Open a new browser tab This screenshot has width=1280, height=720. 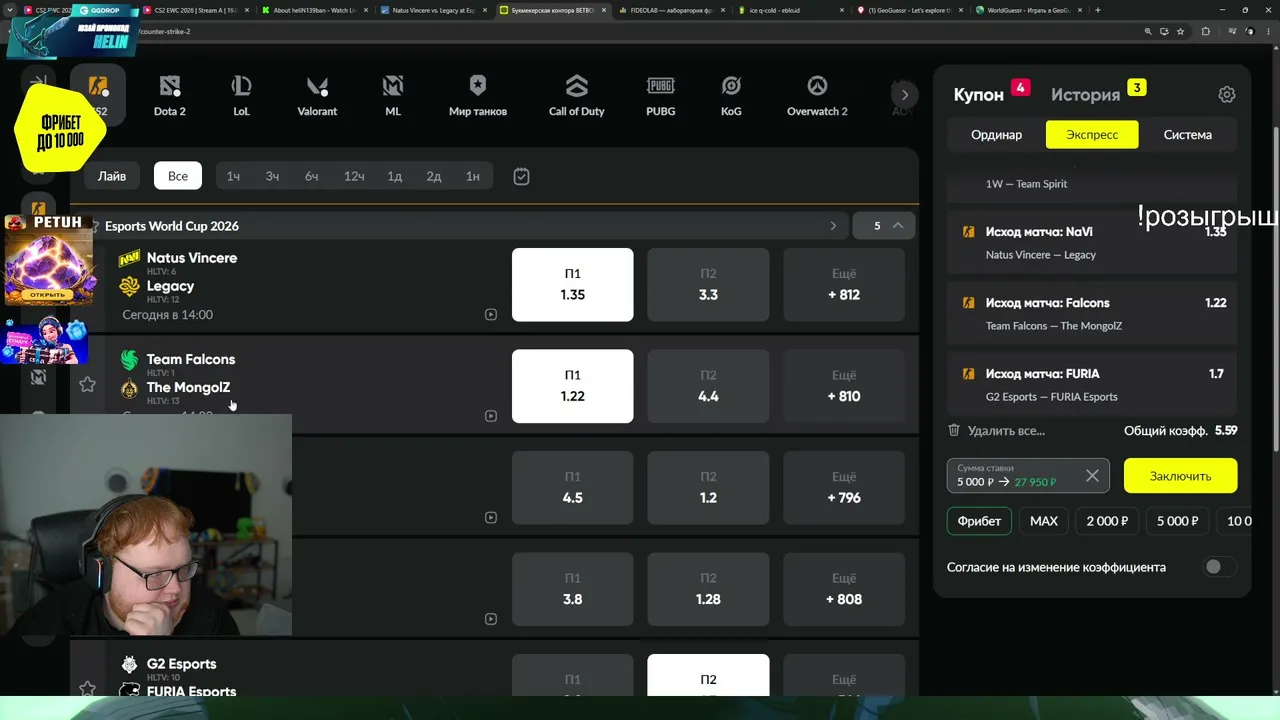1098,10
